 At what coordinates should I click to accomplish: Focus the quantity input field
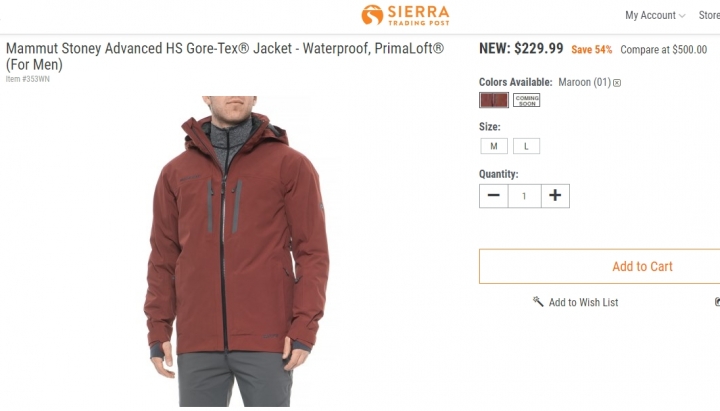pos(524,196)
